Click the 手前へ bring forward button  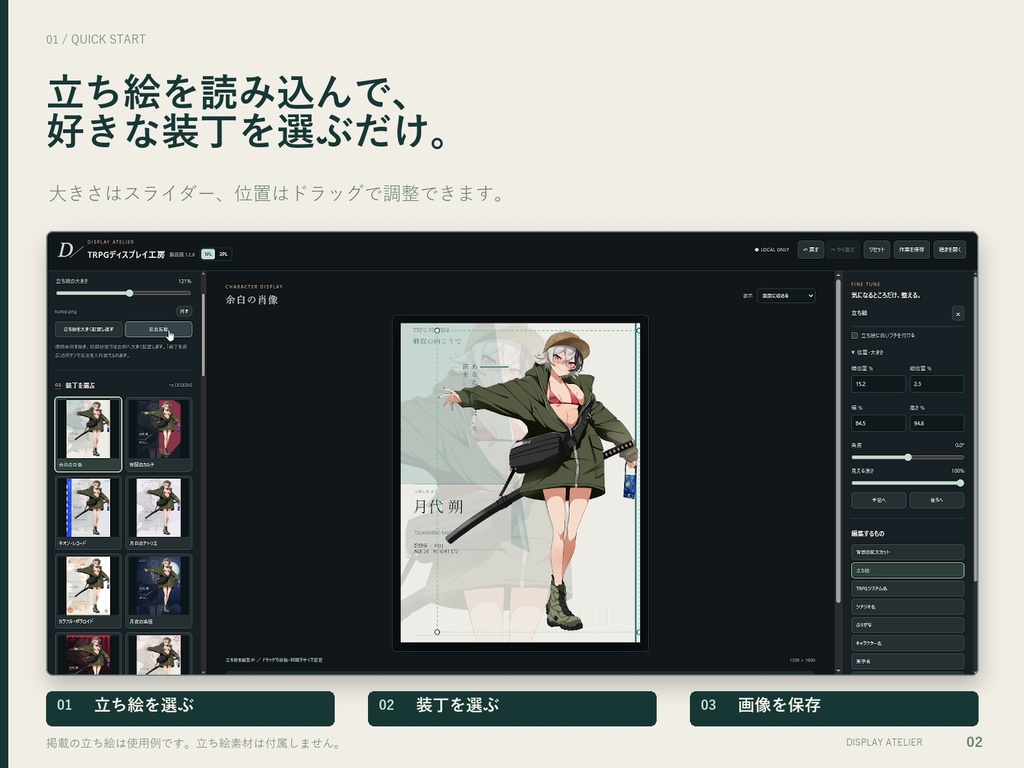point(878,500)
